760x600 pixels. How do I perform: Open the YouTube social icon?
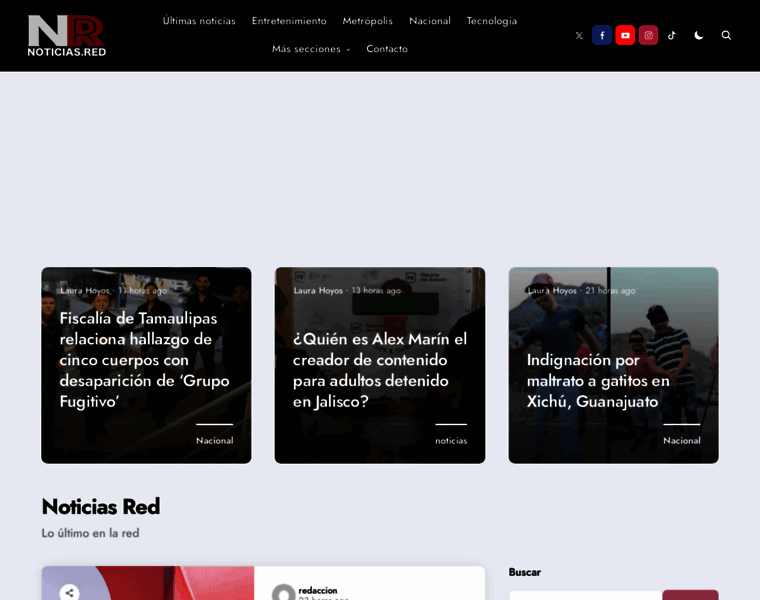(625, 35)
